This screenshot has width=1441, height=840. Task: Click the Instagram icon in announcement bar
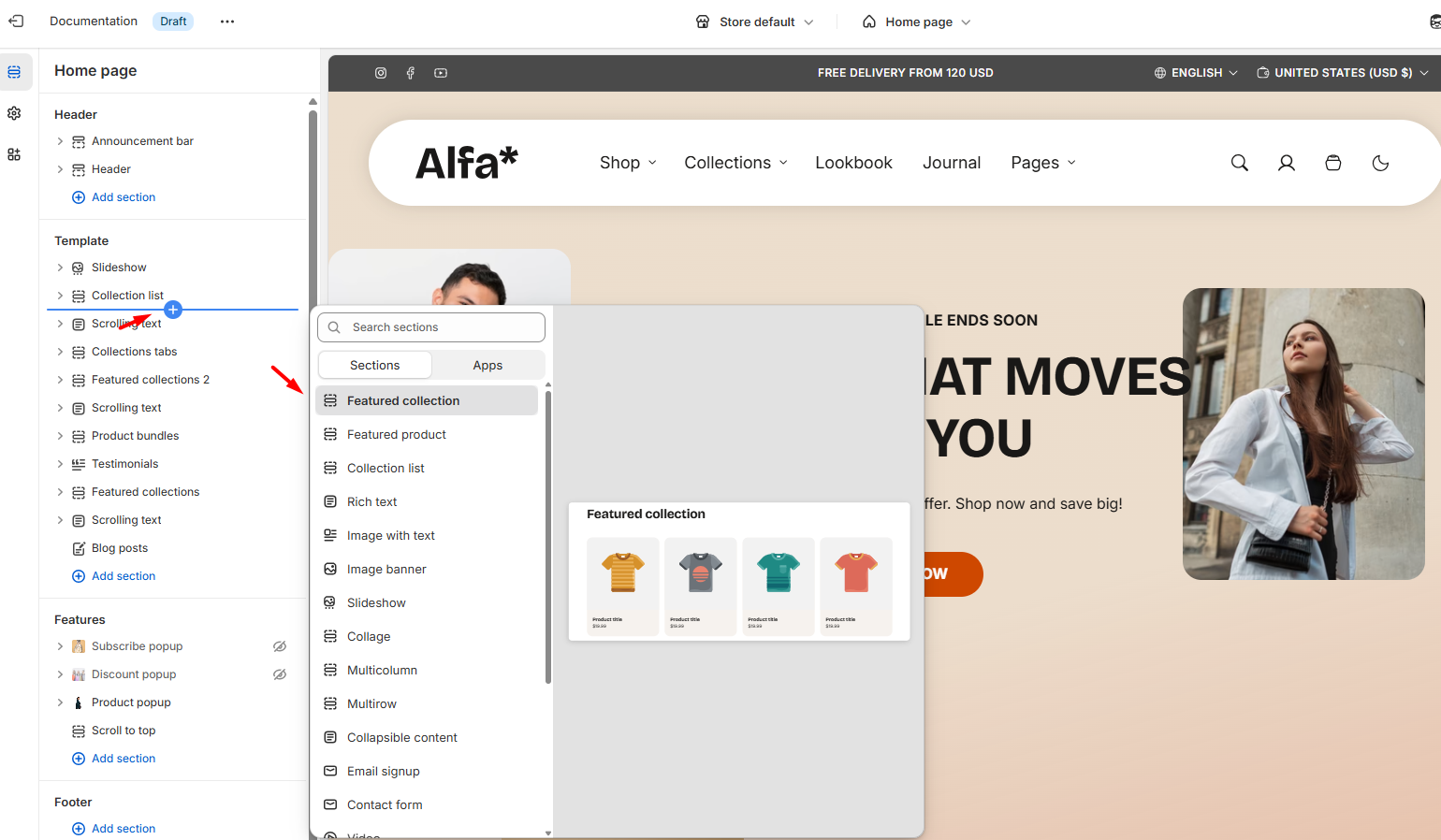pos(381,73)
